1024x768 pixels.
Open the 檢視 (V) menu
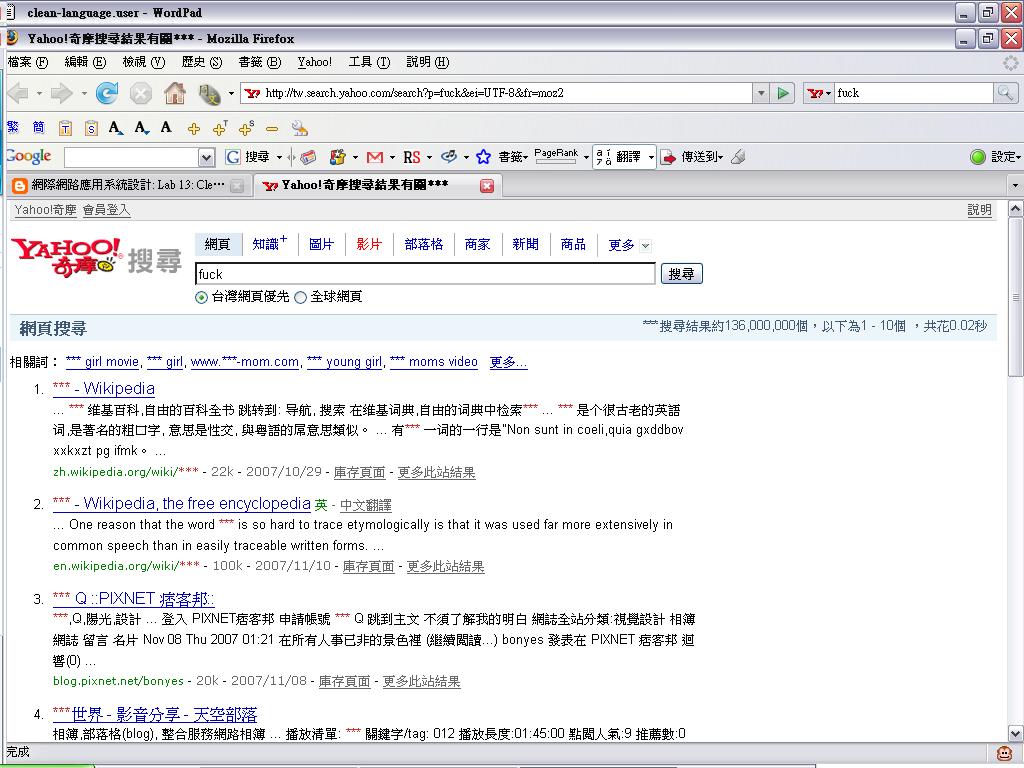pos(143,62)
